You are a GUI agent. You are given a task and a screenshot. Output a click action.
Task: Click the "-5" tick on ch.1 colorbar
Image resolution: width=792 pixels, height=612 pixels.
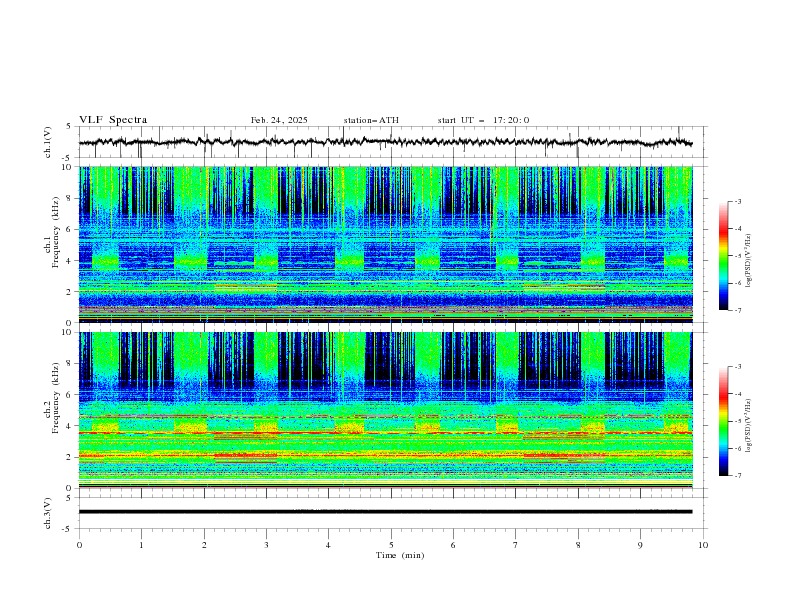(x=737, y=256)
